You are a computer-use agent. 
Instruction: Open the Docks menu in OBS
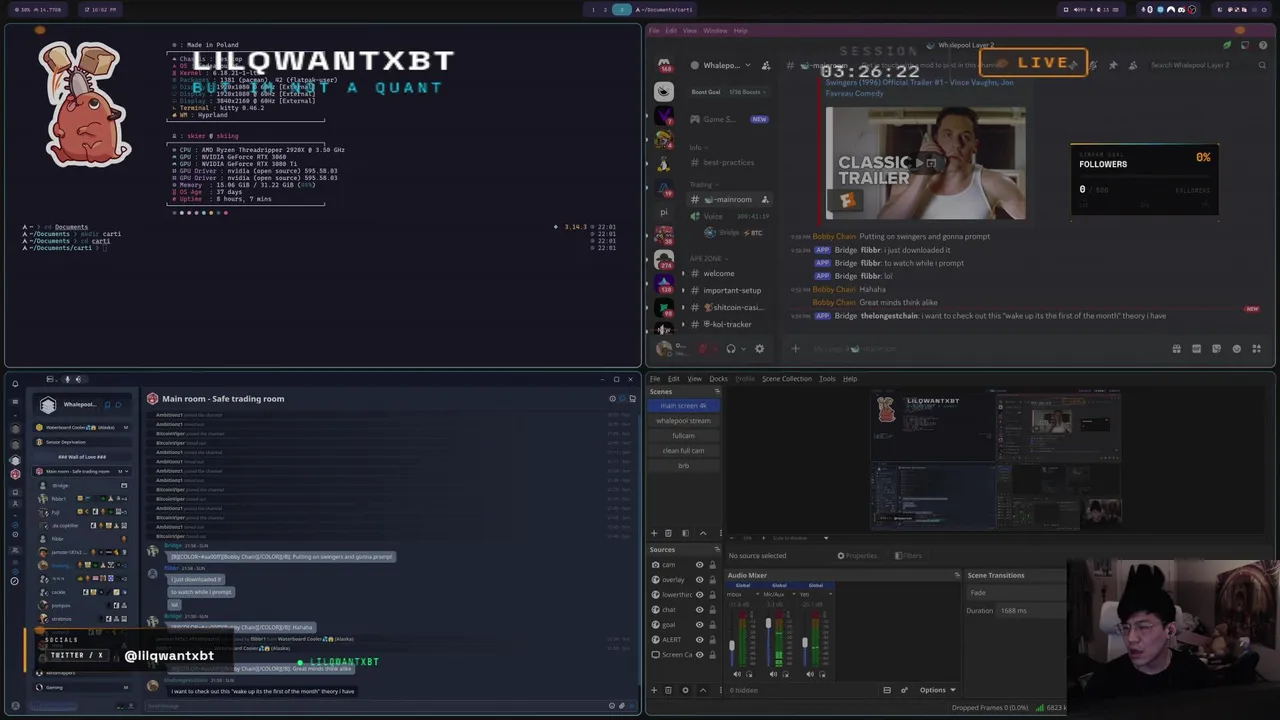click(718, 379)
